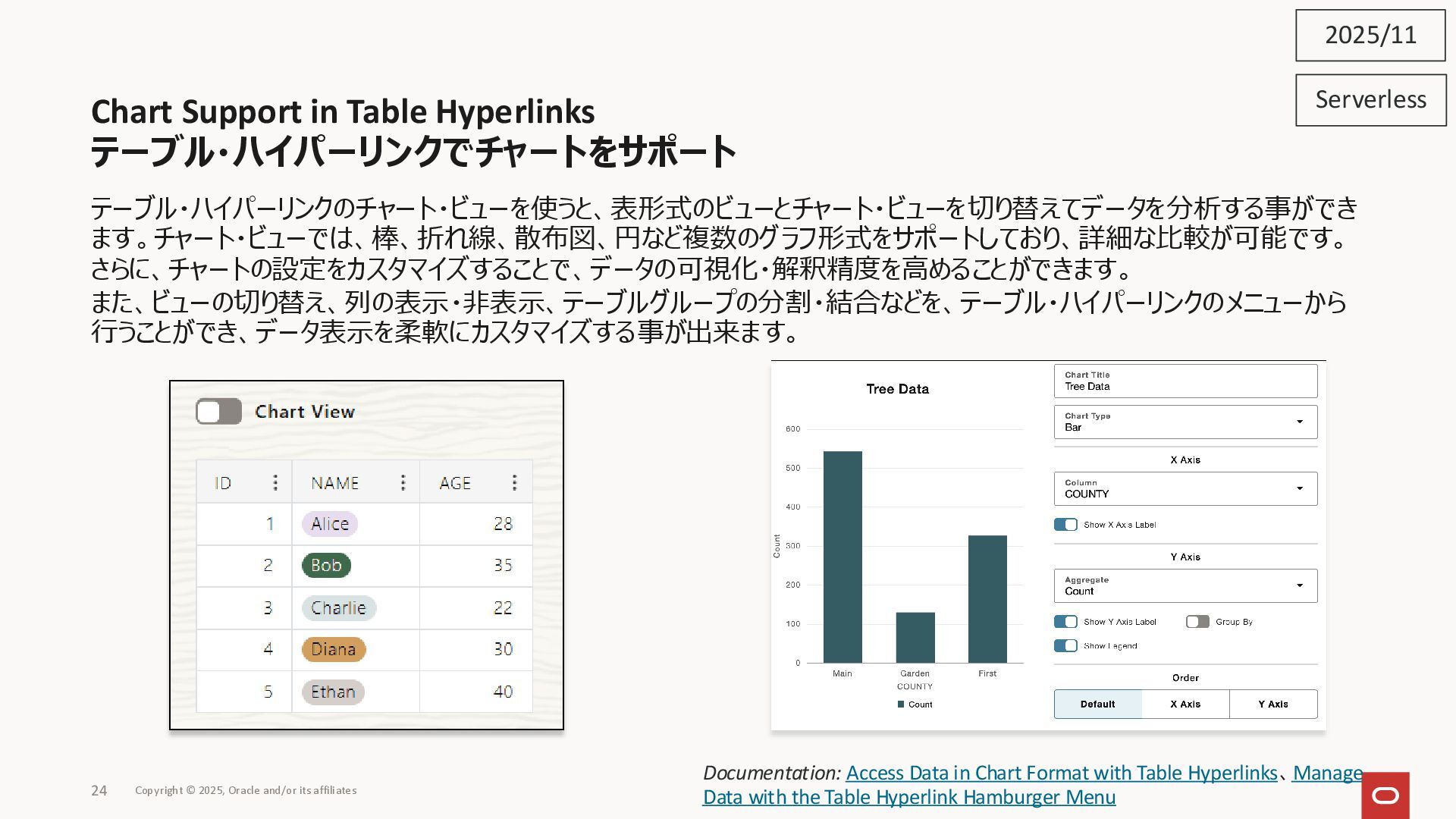This screenshot has width=1456, height=819.
Task: Click the Chart Title input field
Action: click(1185, 381)
